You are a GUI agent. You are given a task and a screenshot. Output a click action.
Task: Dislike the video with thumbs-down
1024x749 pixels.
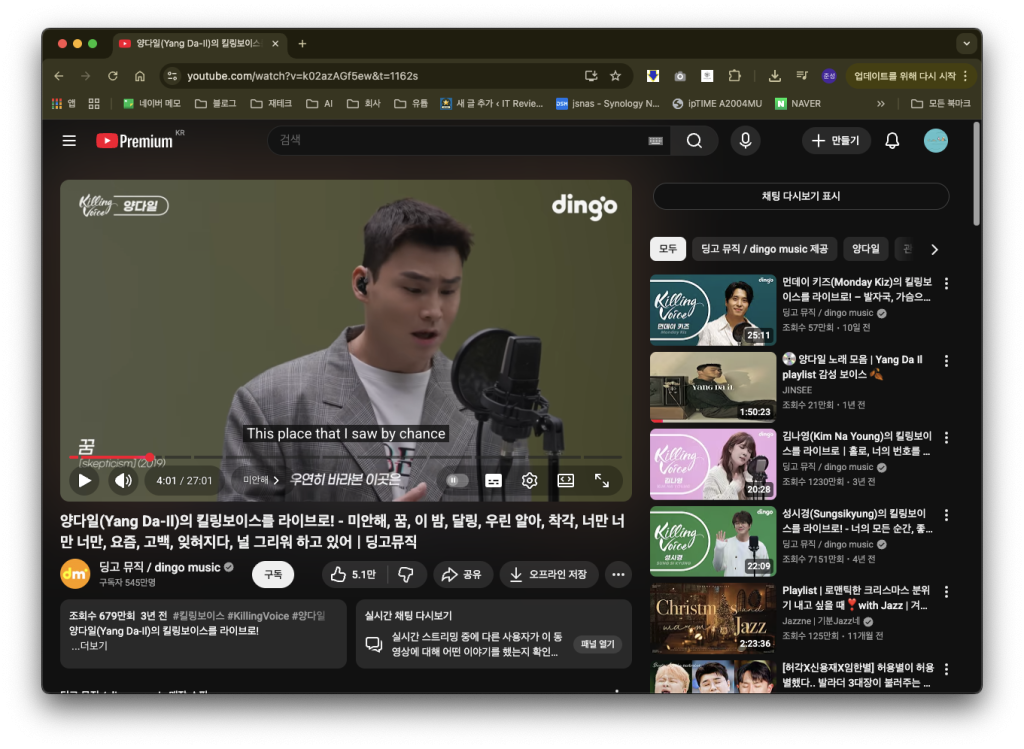coord(406,574)
